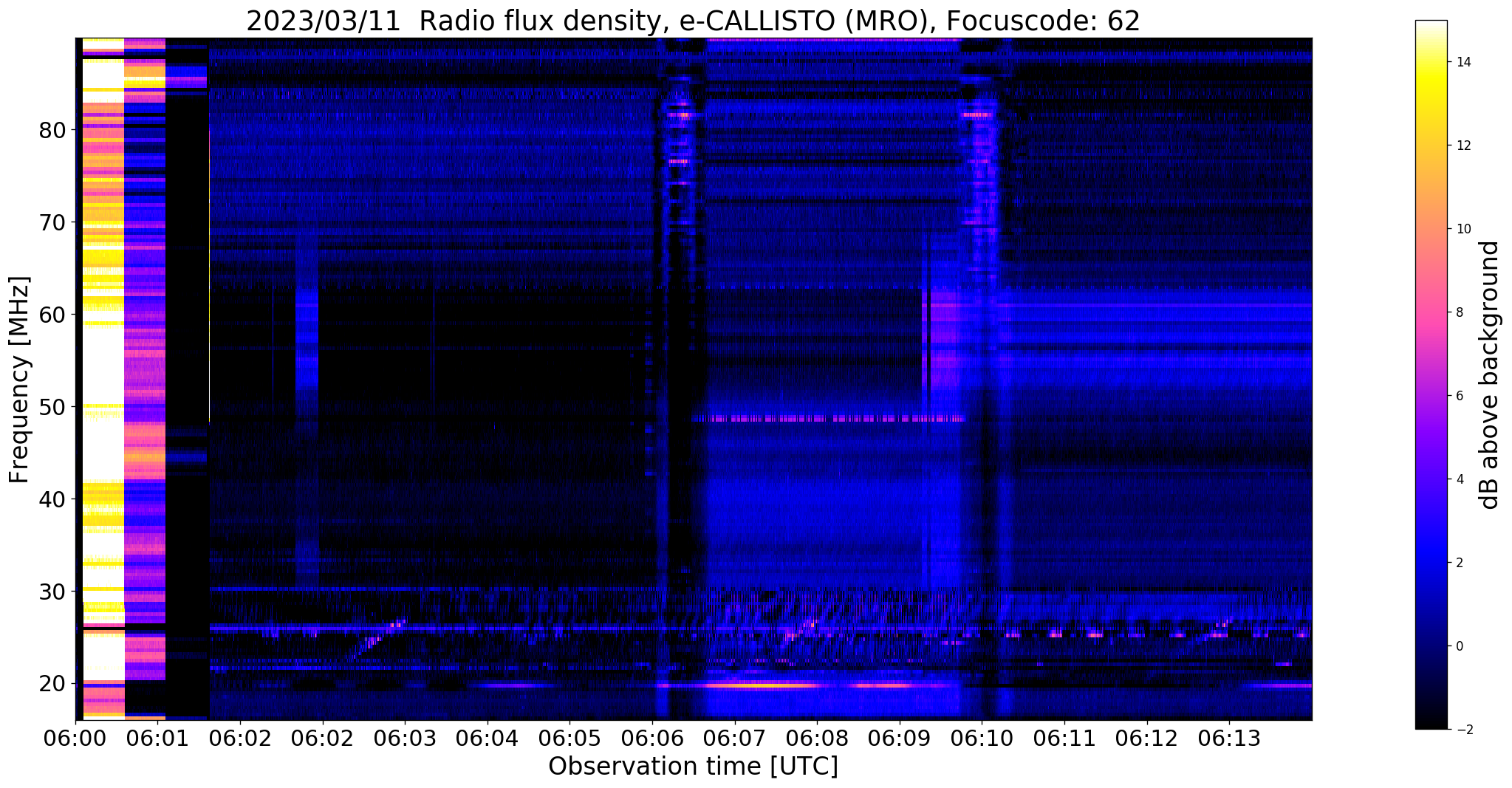Click the 06:10 time tick label

pos(982,736)
